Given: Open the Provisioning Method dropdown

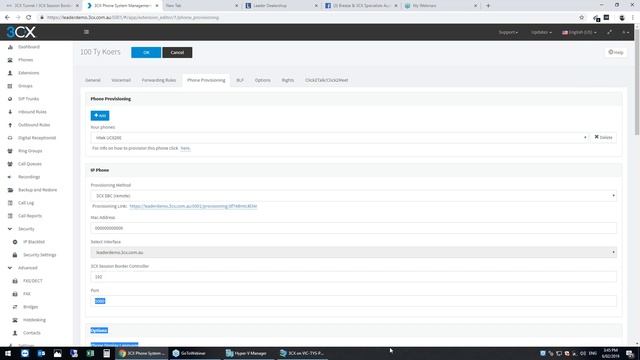Looking at the screenshot, I should pos(353,196).
